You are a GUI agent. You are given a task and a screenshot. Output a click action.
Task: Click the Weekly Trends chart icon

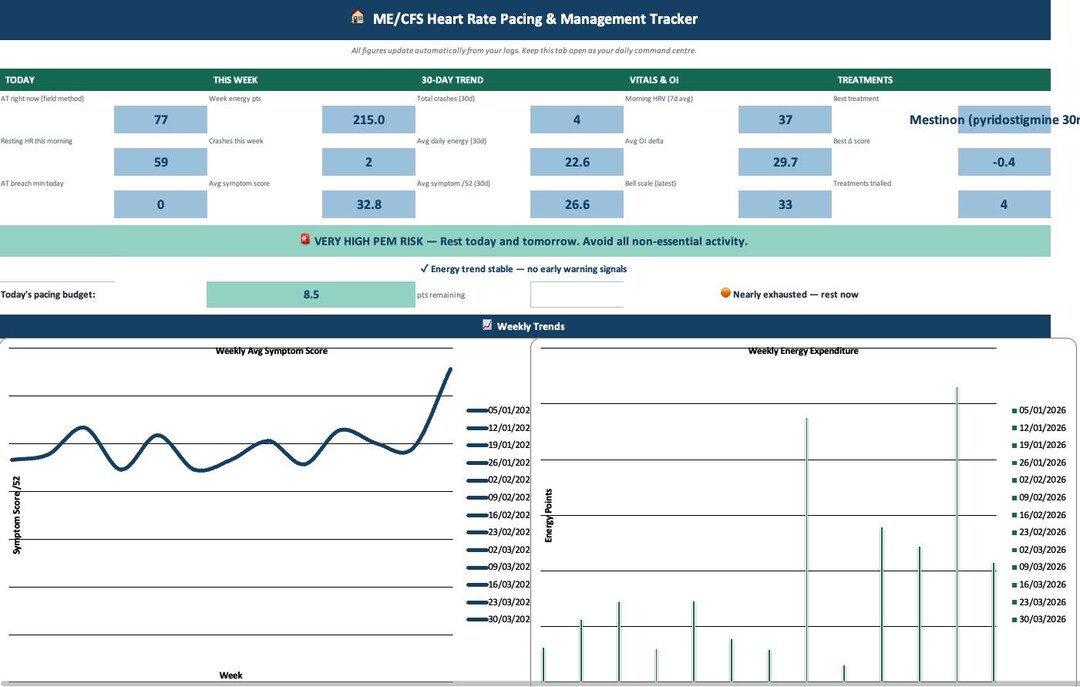pos(487,325)
